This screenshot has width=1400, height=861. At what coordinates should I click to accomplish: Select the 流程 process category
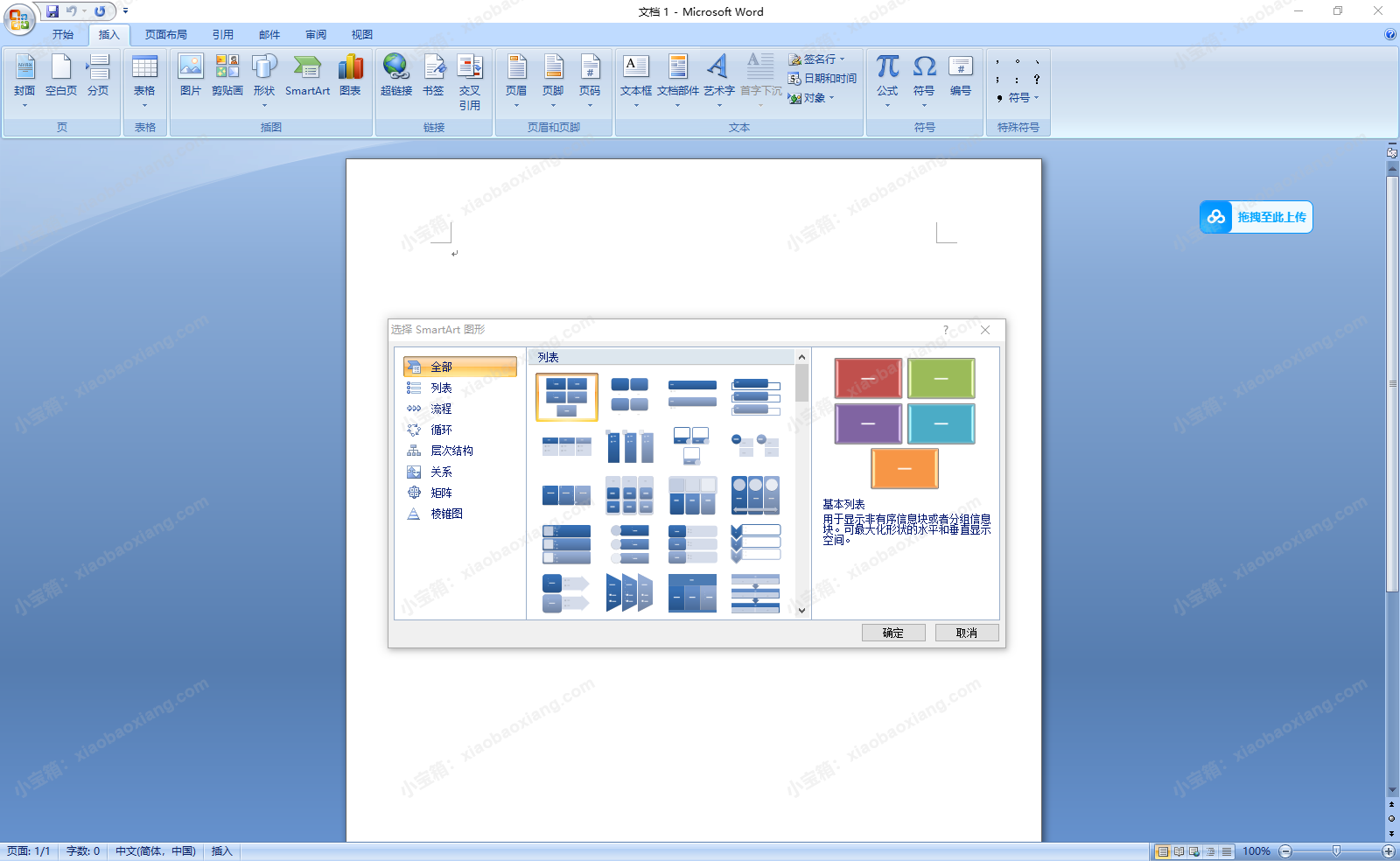tap(441, 409)
